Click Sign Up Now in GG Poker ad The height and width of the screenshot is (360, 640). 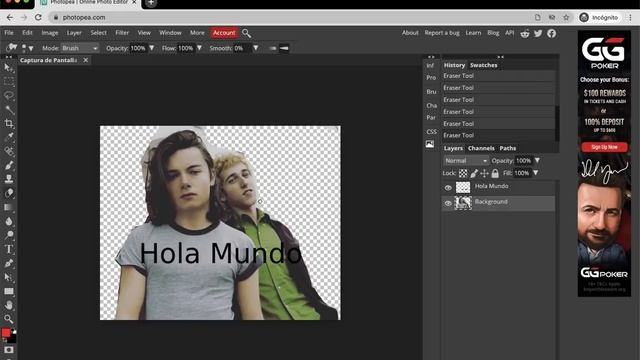604,147
